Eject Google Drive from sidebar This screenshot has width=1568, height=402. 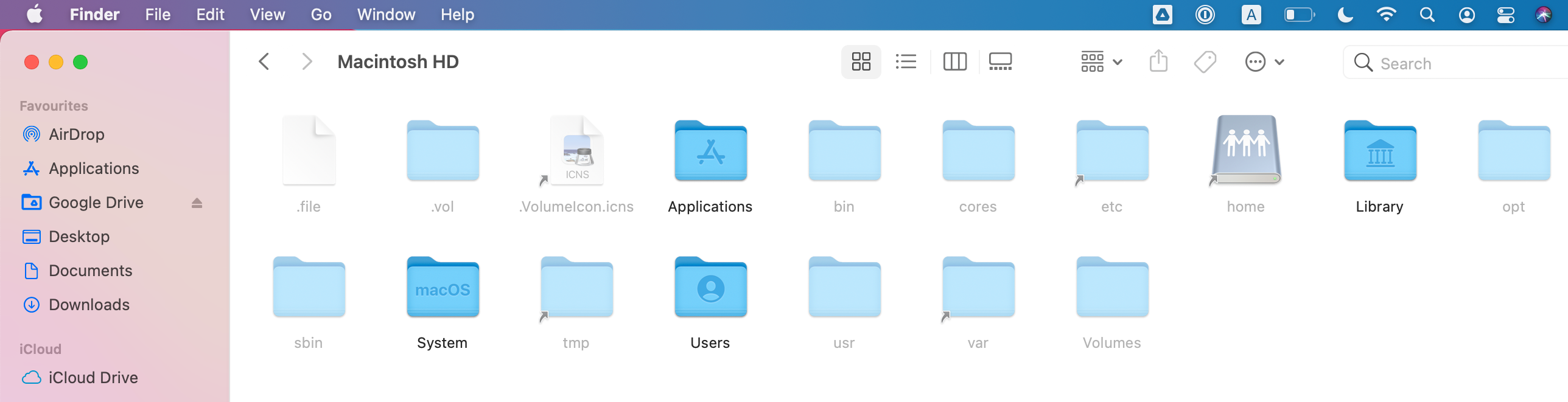click(x=197, y=203)
